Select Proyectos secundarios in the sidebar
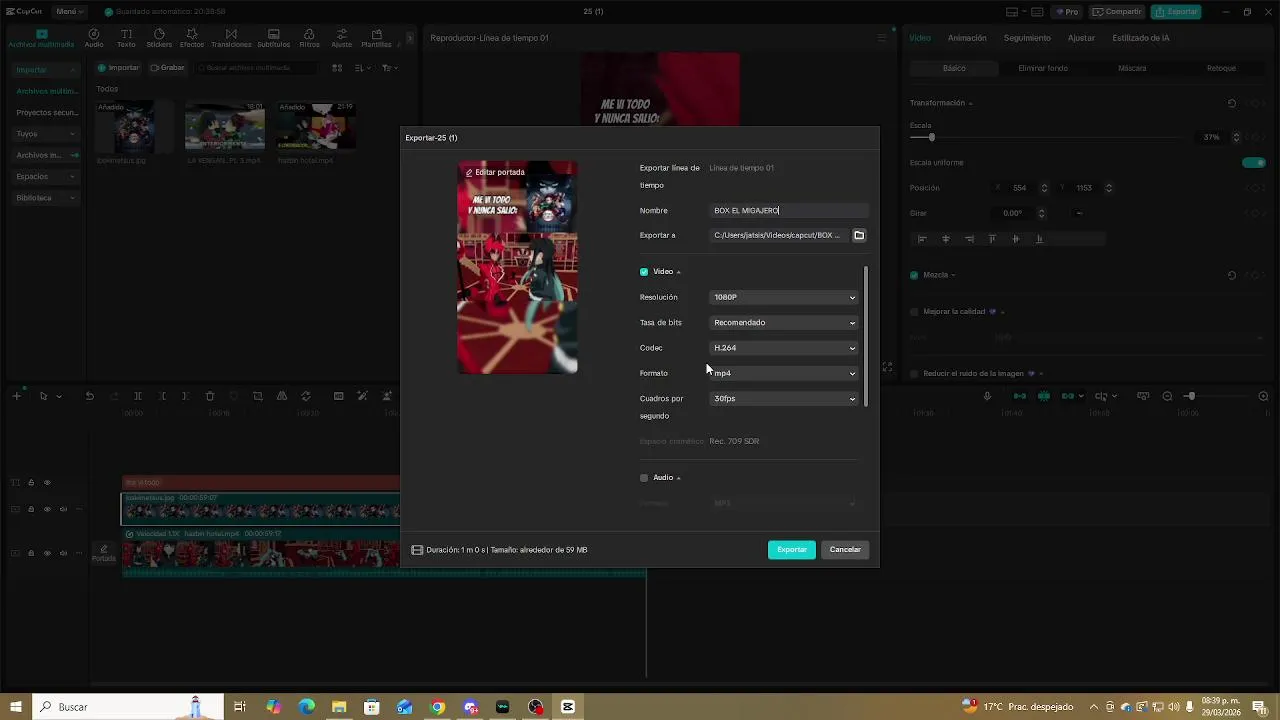The image size is (1280, 720). [46, 113]
